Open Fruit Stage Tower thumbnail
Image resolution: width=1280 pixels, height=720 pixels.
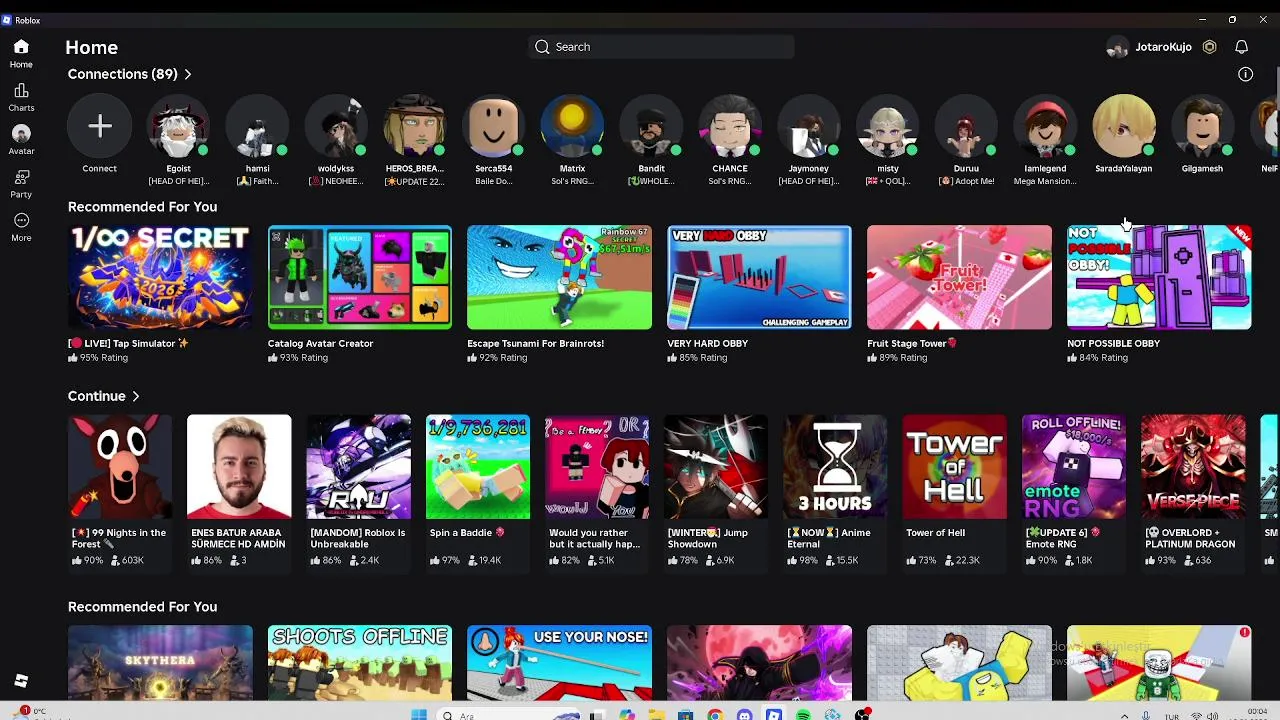959,277
